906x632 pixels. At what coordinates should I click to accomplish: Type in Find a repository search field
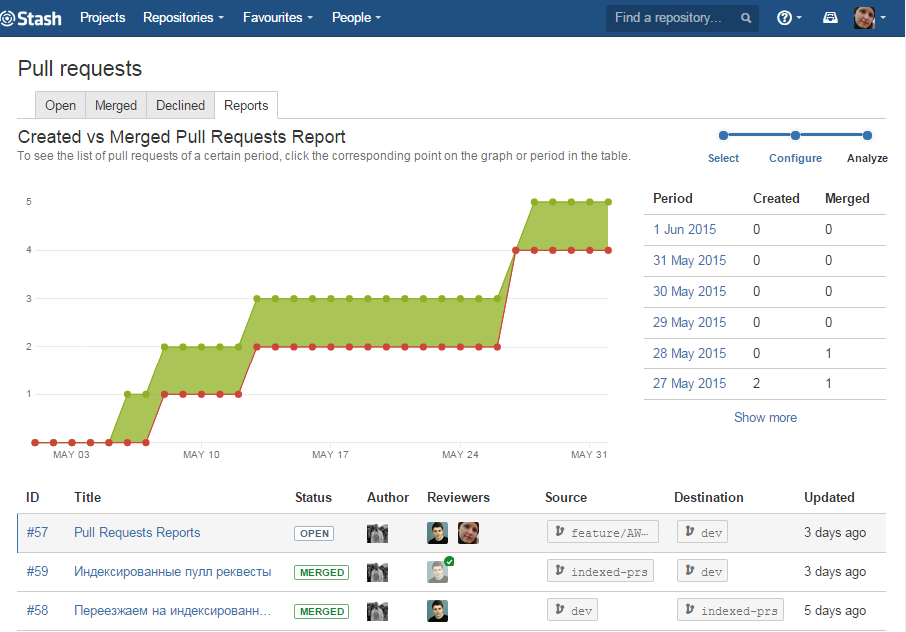pos(670,18)
